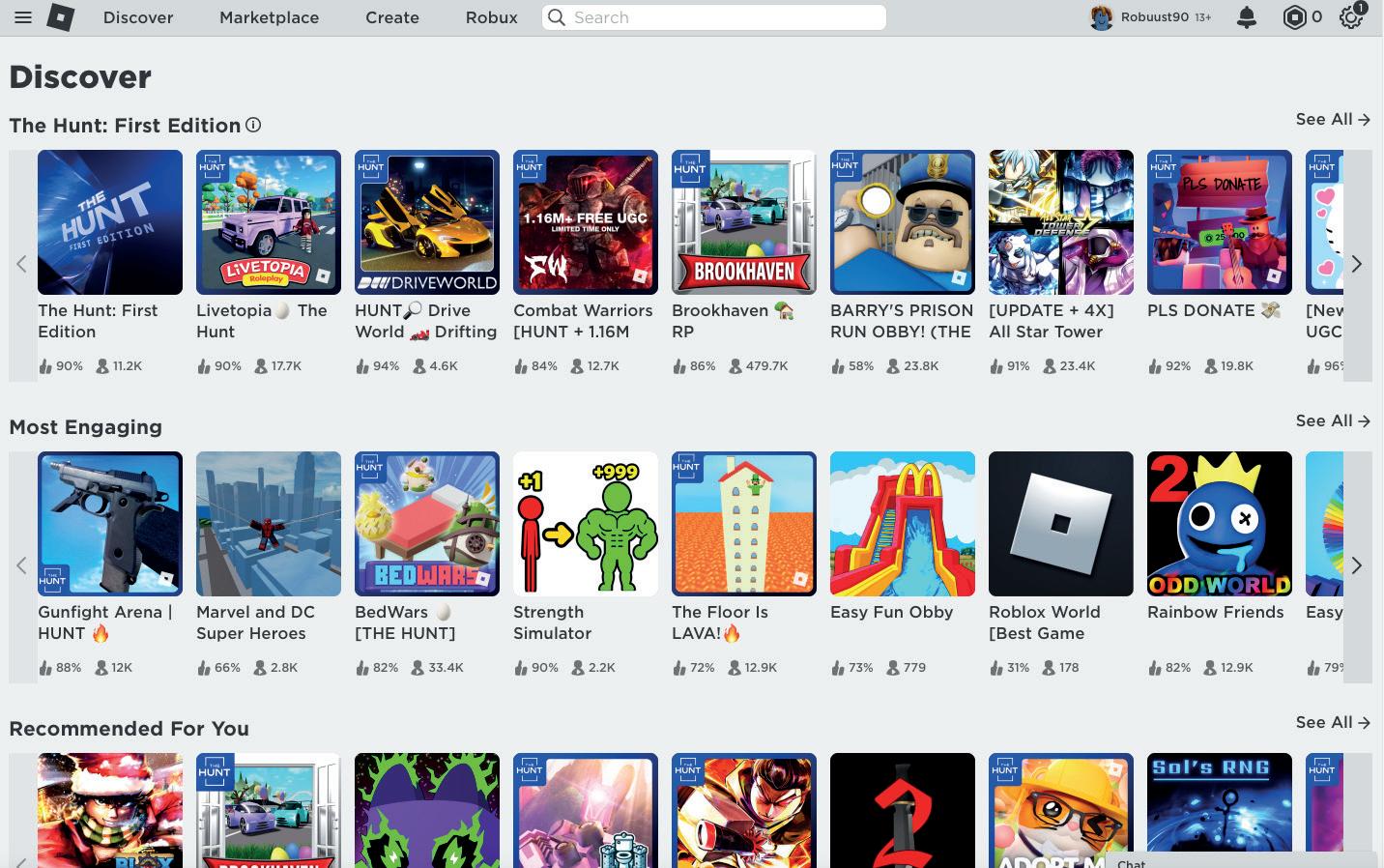See All games in Most Engaging
This screenshot has height=868, width=1384.
(x=1333, y=420)
